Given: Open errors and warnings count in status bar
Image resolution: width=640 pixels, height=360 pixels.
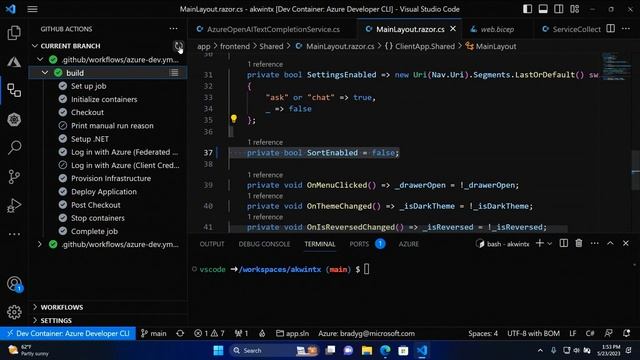Looking at the screenshot, I should click(209, 333).
